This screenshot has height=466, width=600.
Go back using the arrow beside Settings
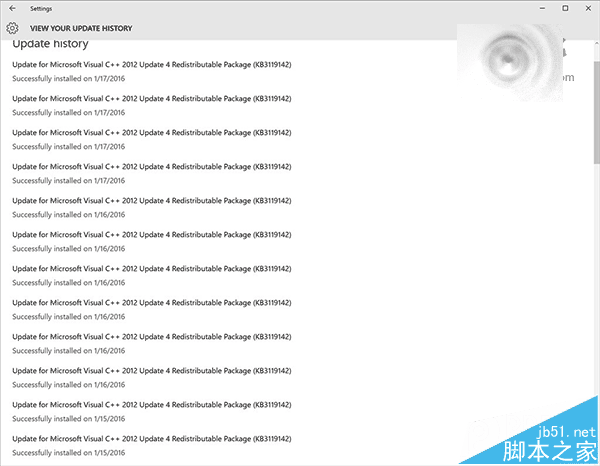click(x=12, y=8)
